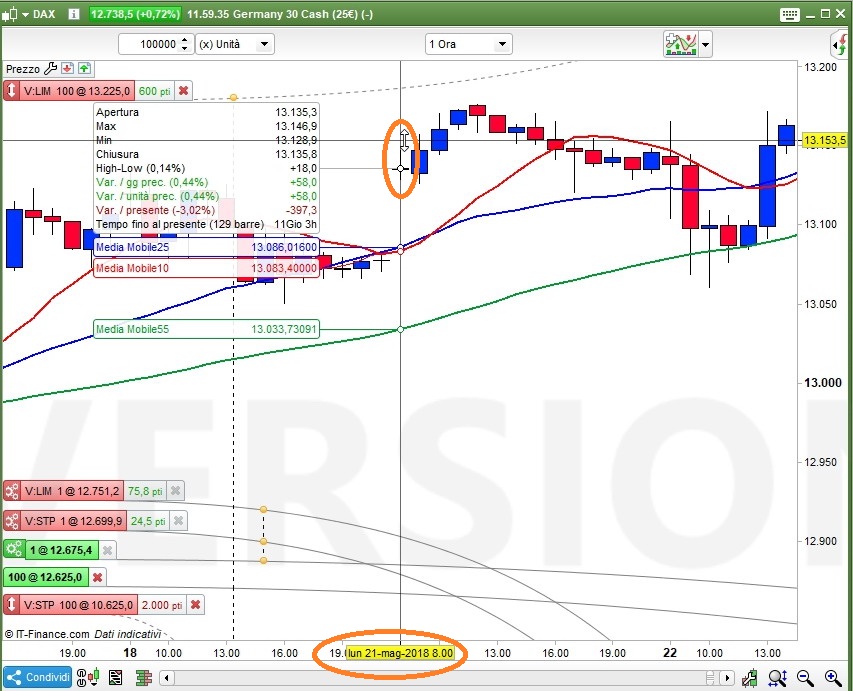
Task: Cancel the V:LIM 100 @ 13.225,0 order
Action: pos(184,91)
